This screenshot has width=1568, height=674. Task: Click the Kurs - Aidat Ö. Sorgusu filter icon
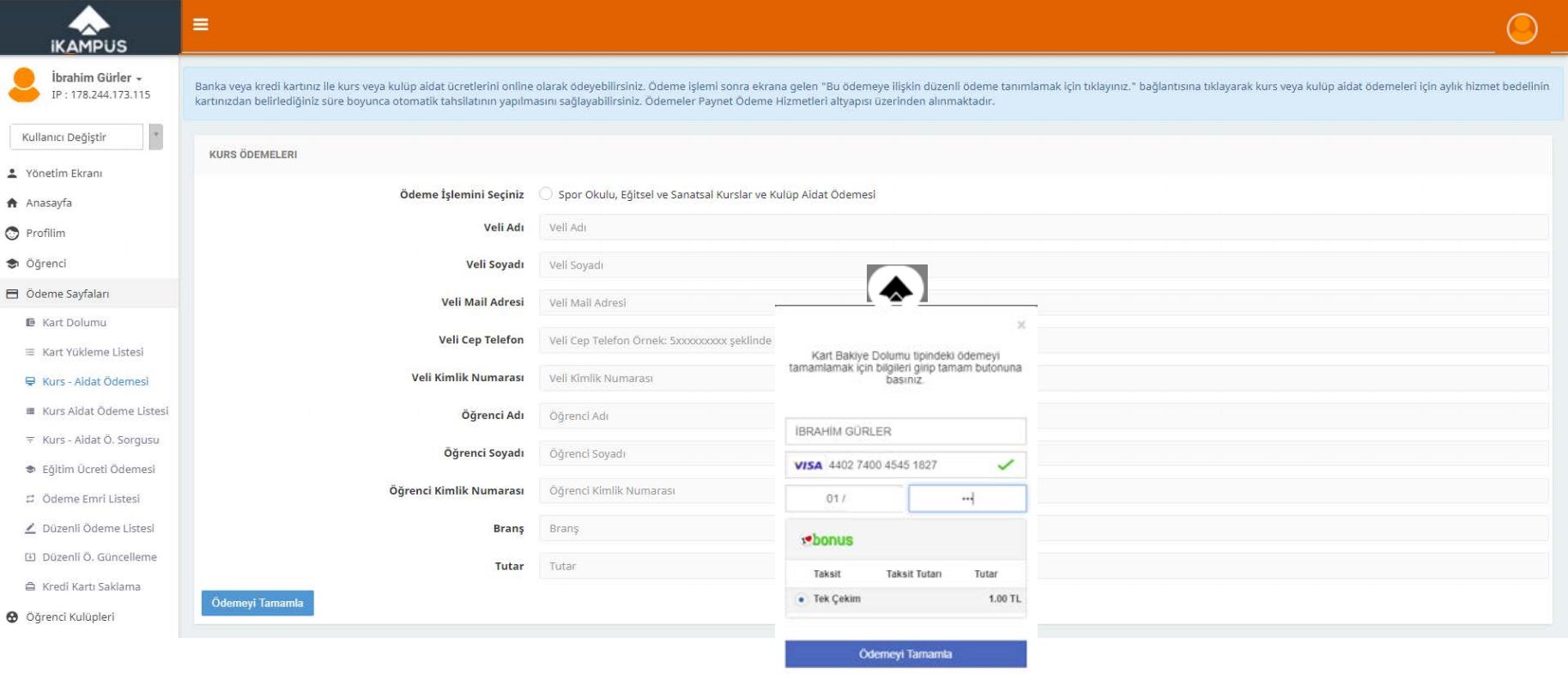coord(30,440)
